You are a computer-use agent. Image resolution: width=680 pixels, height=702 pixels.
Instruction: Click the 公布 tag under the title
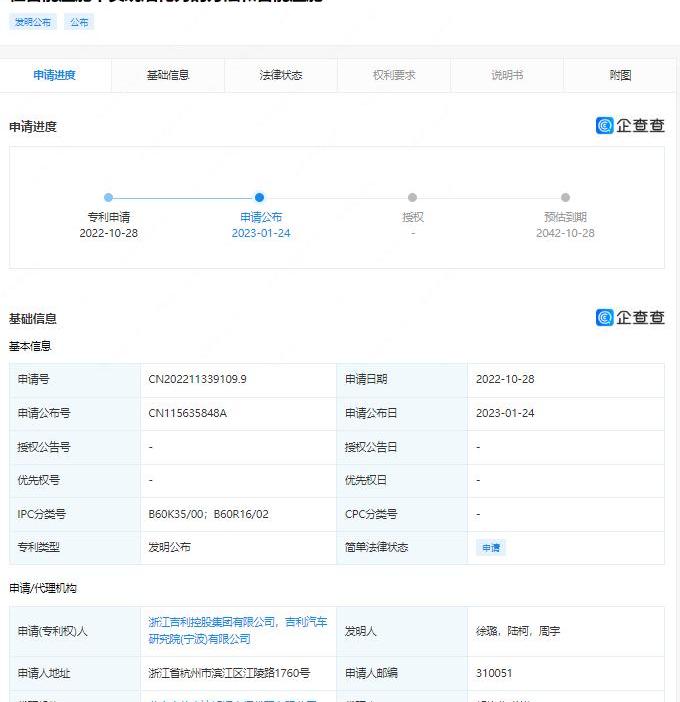coord(79,22)
